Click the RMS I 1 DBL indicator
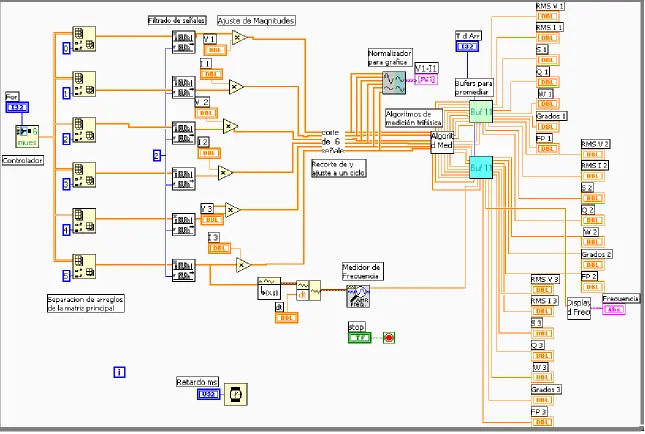This screenshot has height=434, width=645. point(548,38)
